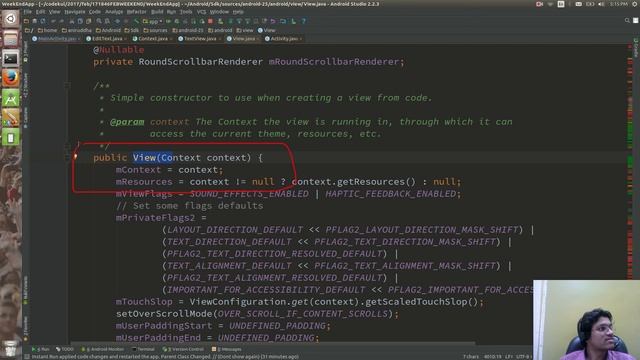Click the Search Everywhere magnifier icon
This screenshot has height=360, width=640.
pyautogui.click(x=627, y=20)
